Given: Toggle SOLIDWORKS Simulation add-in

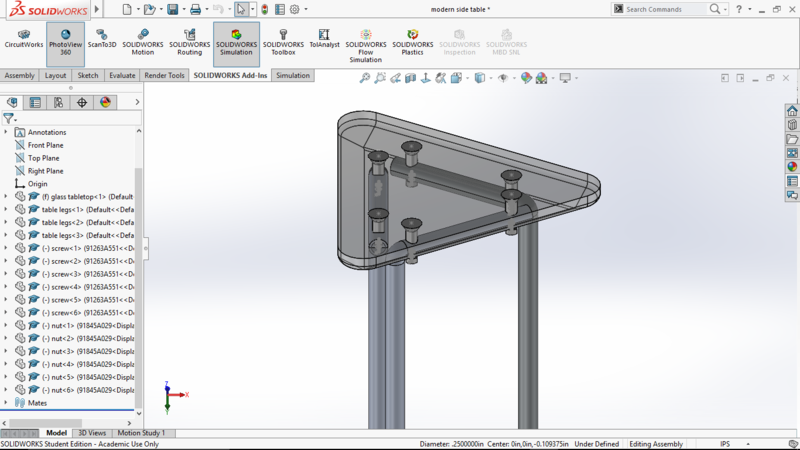Looking at the screenshot, I should (236, 43).
